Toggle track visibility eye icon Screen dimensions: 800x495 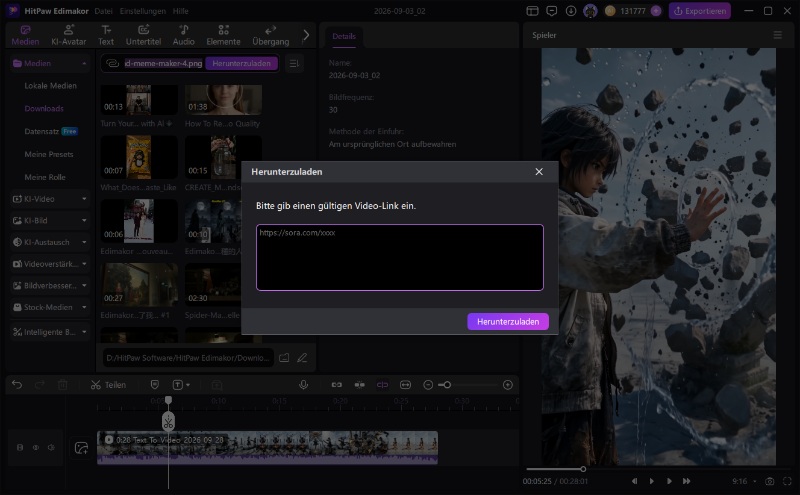pos(36,448)
